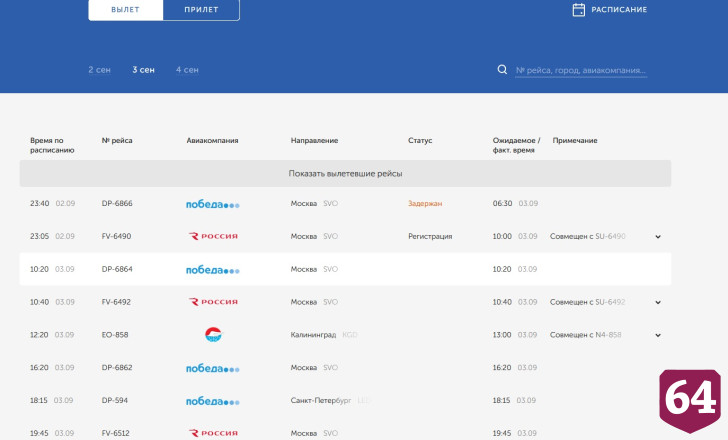Click flight number DP-6862

(117, 368)
